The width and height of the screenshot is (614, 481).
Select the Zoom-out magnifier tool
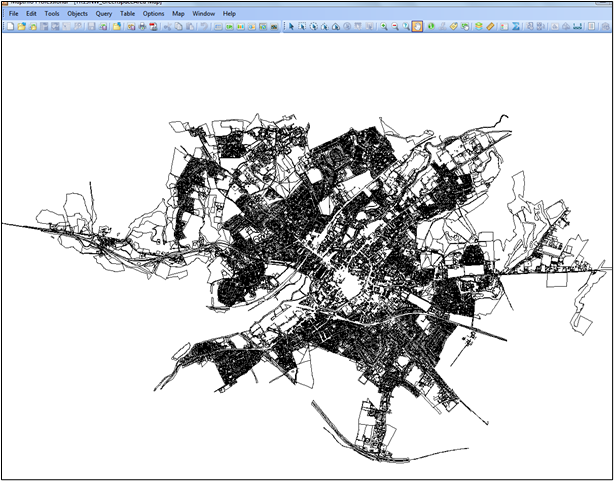[395, 27]
